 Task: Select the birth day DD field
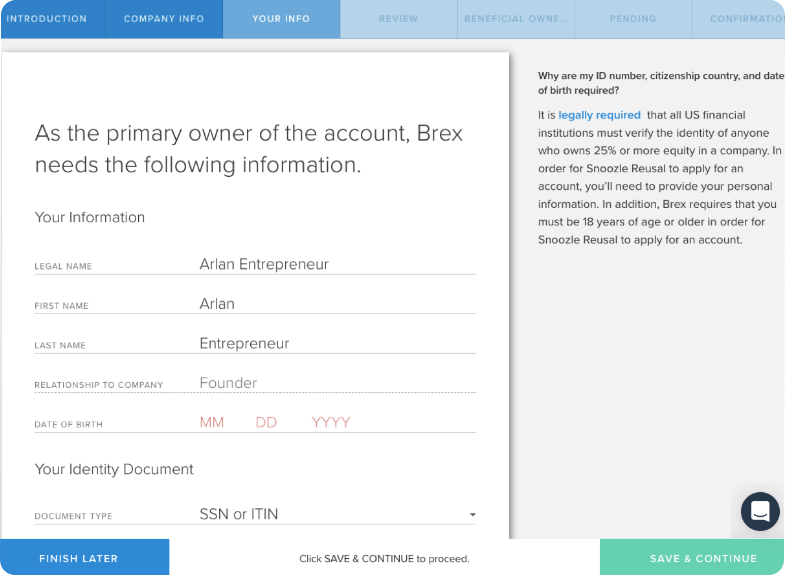[x=266, y=423]
